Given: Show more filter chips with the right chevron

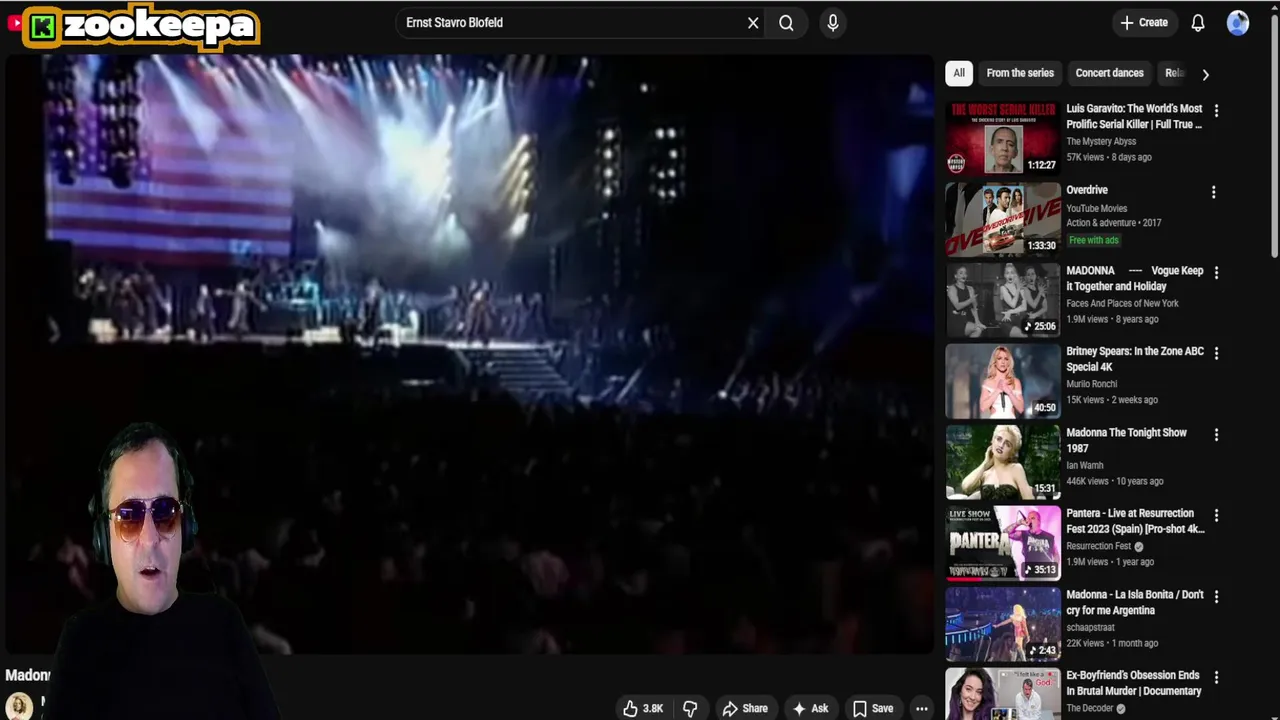Looking at the screenshot, I should point(1205,74).
